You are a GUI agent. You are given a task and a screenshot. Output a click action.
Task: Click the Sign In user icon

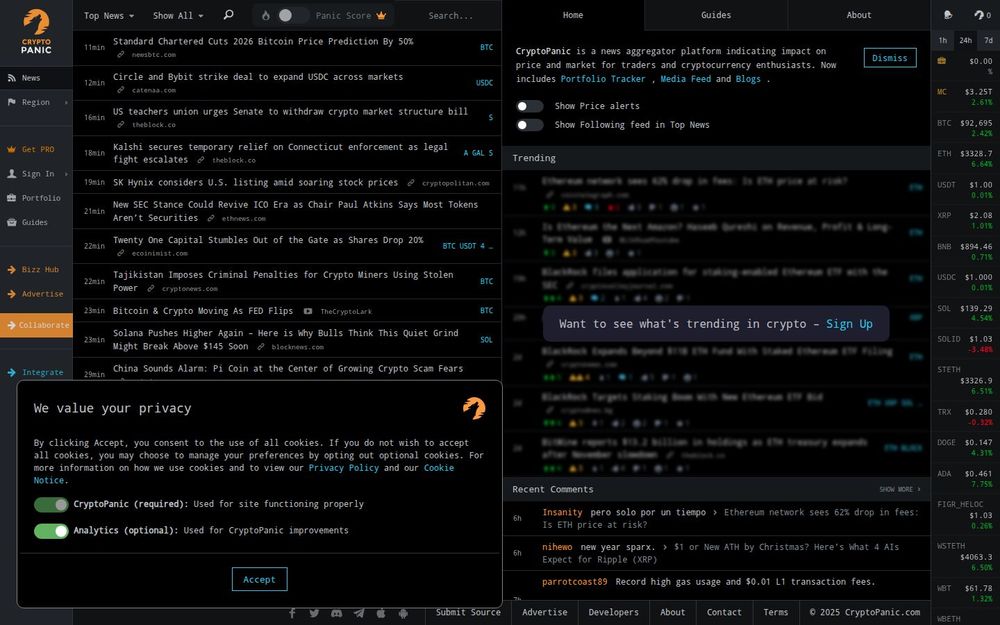click(x=11, y=173)
